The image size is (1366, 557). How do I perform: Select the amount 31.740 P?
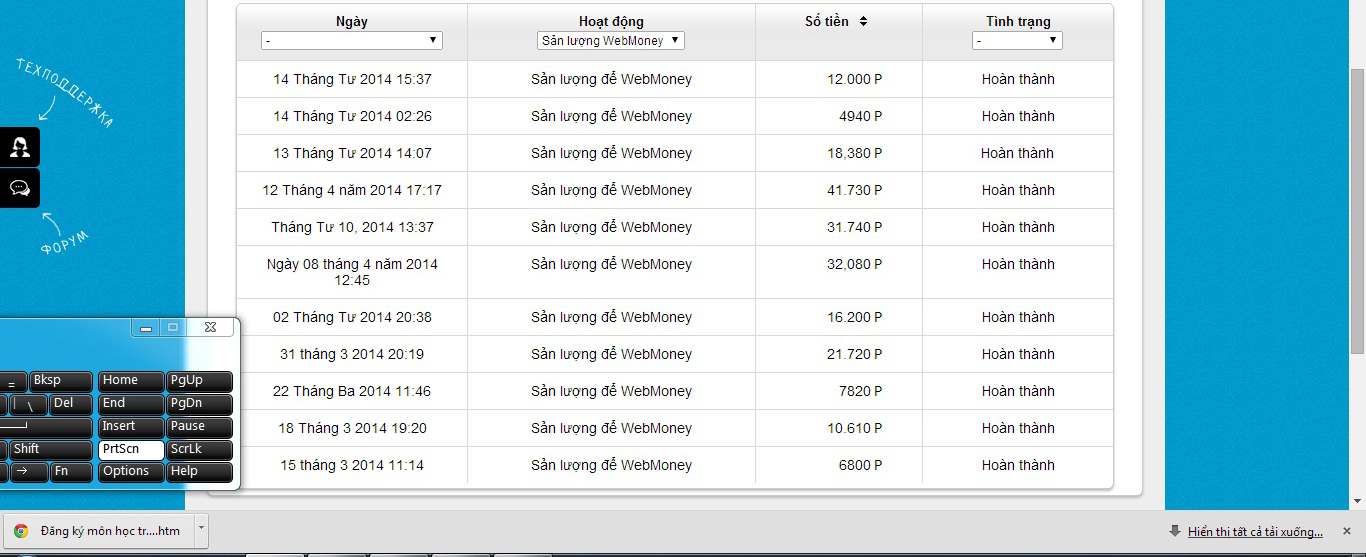(x=855, y=227)
